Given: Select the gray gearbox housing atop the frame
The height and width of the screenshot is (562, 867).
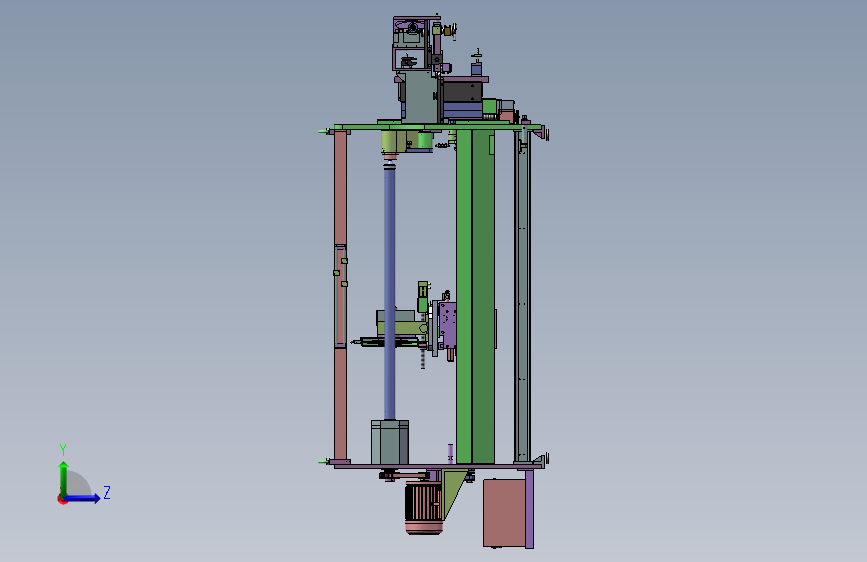Looking at the screenshot, I should 419,96.
